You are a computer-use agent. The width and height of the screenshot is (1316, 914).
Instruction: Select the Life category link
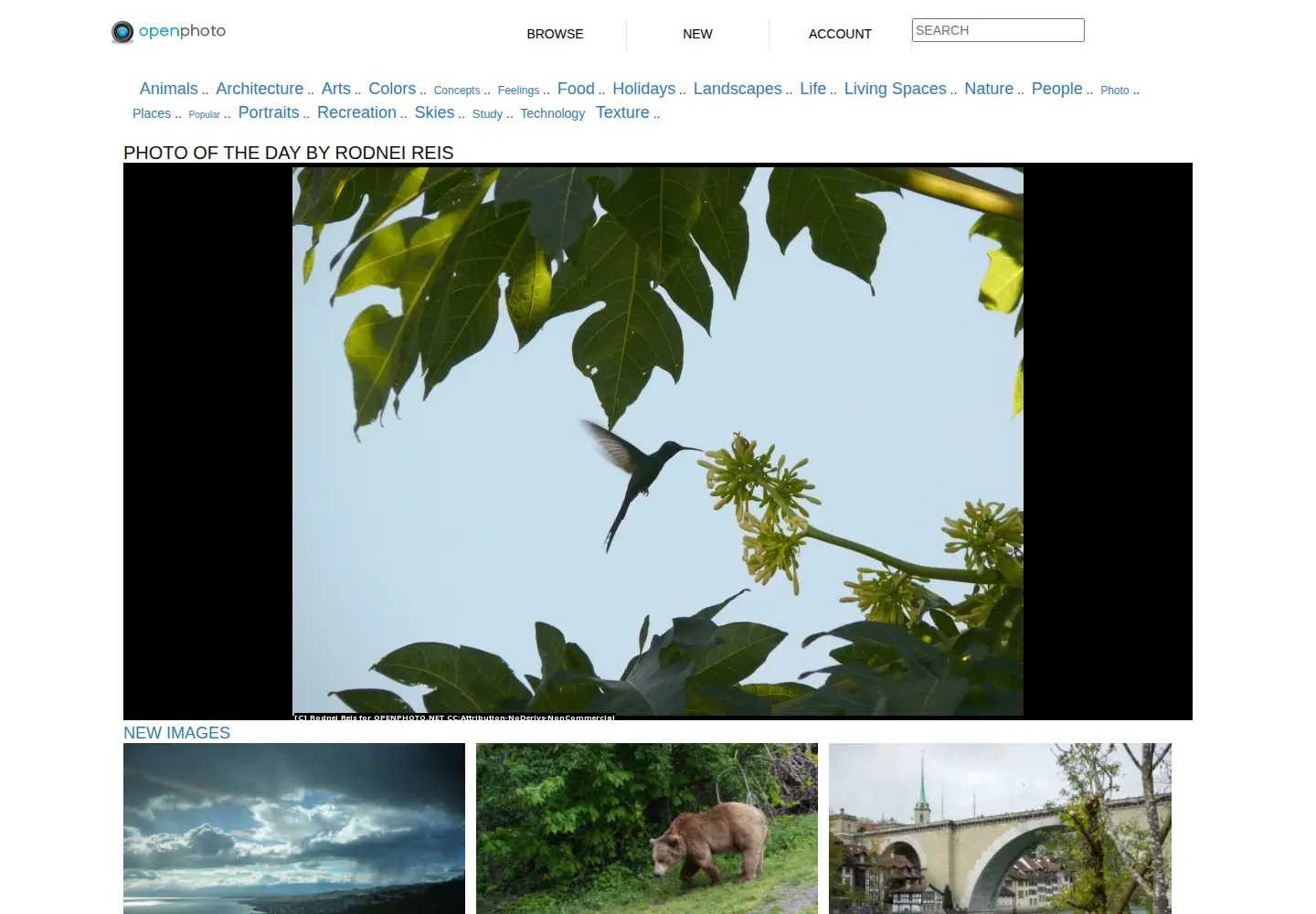pos(812,89)
